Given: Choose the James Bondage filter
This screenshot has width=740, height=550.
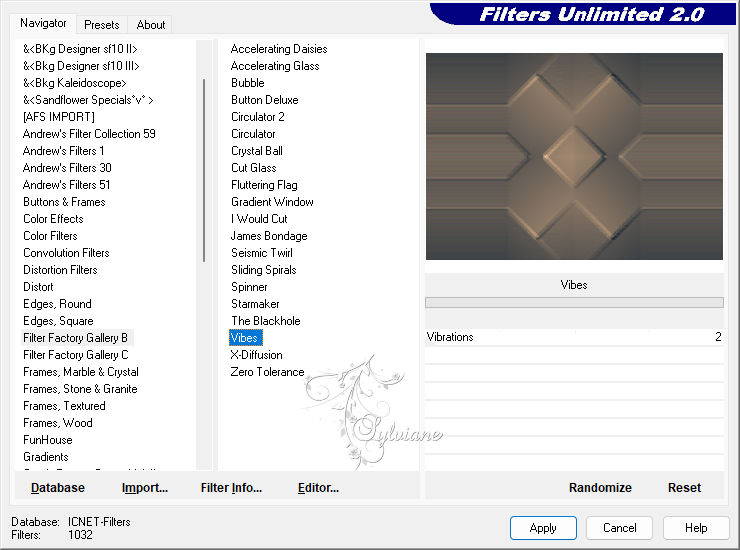Looking at the screenshot, I should (269, 236).
